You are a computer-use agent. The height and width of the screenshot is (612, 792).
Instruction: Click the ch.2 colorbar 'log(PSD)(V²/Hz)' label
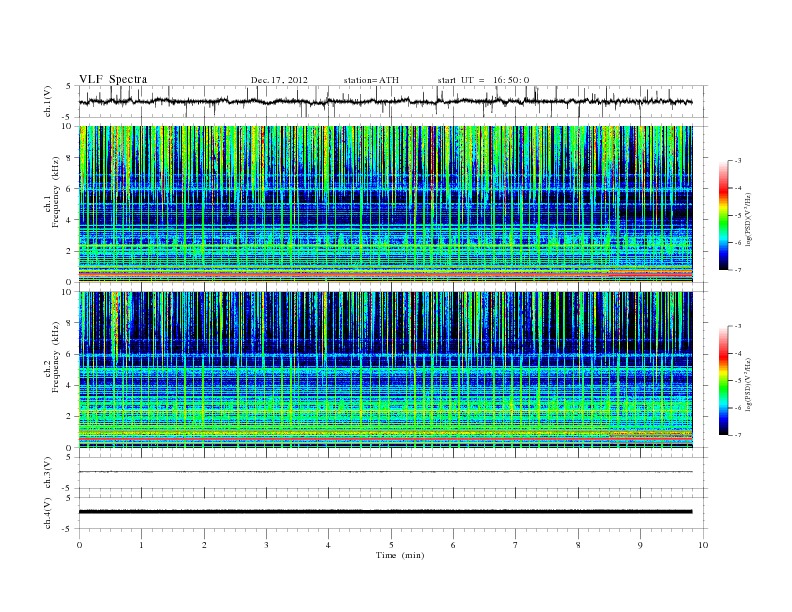click(748, 384)
